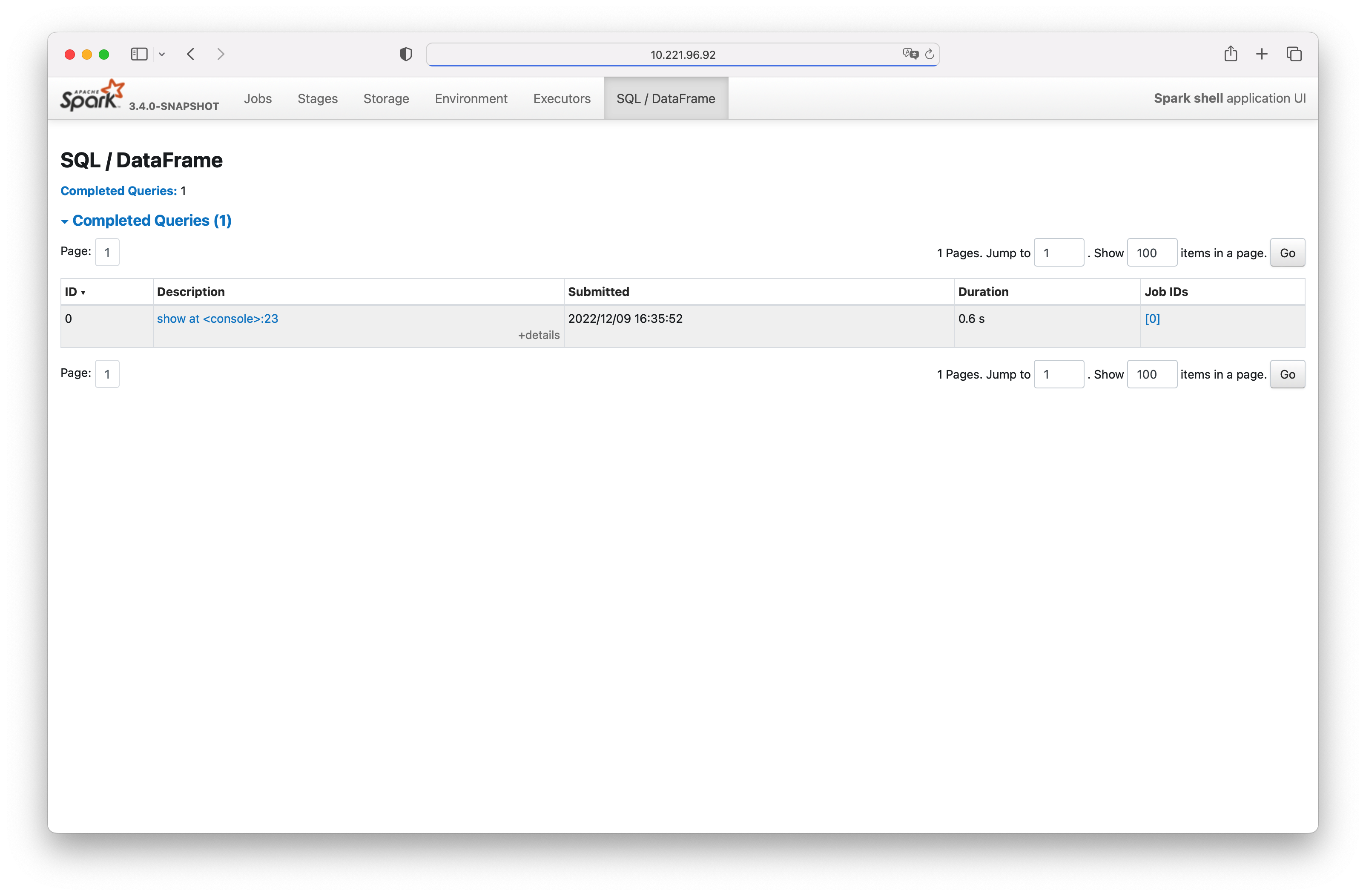Open job [0] link
This screenshot has height=896, width=1366.
(x=1152, y=319)
